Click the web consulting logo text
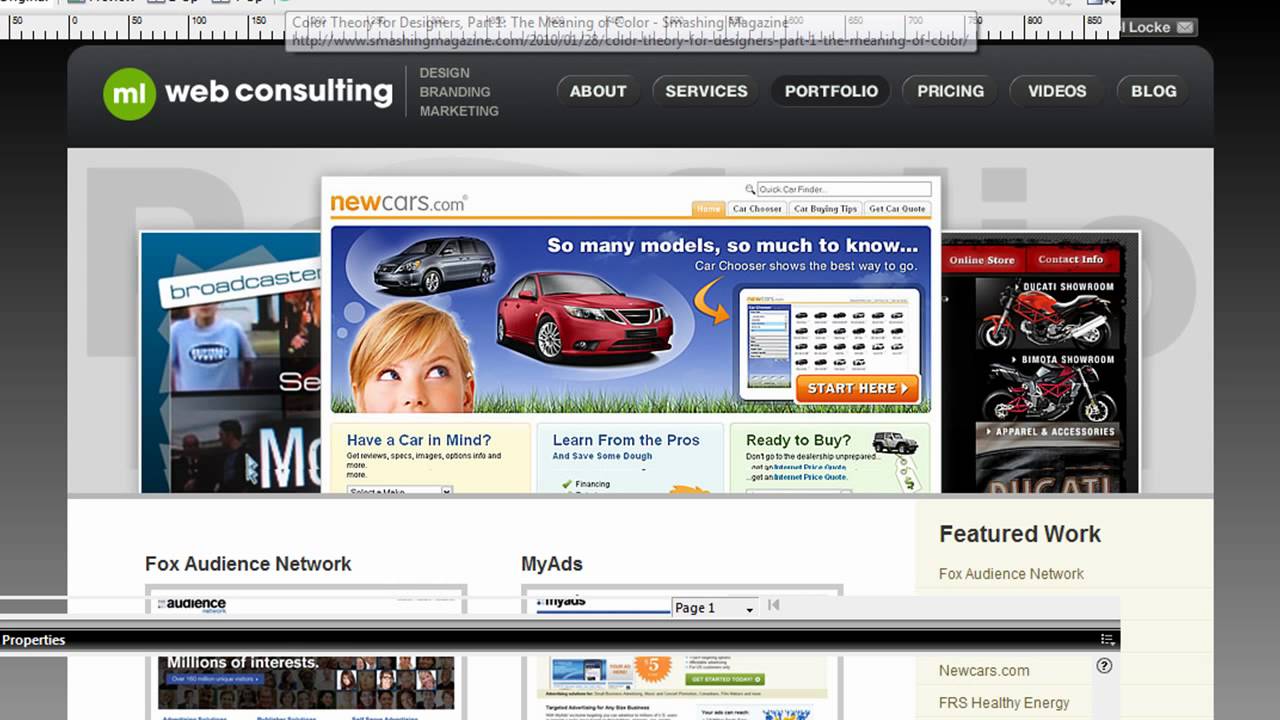 coord(278,91)
